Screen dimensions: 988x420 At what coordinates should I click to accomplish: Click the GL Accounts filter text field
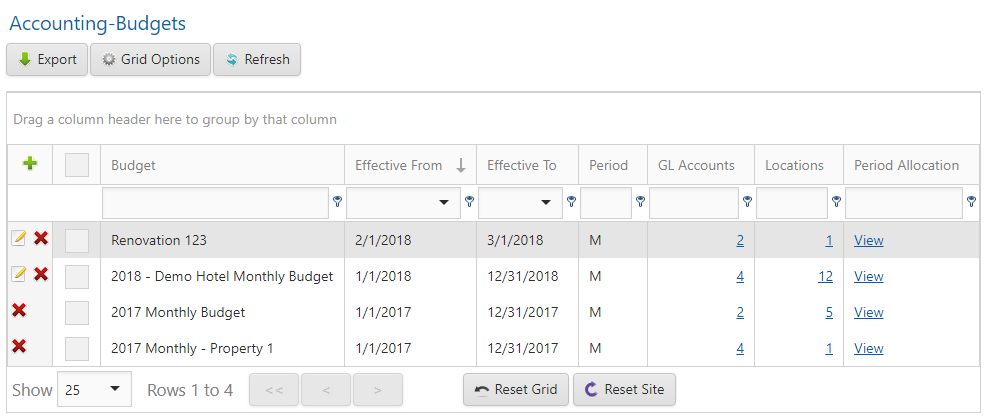click(693, 202)
